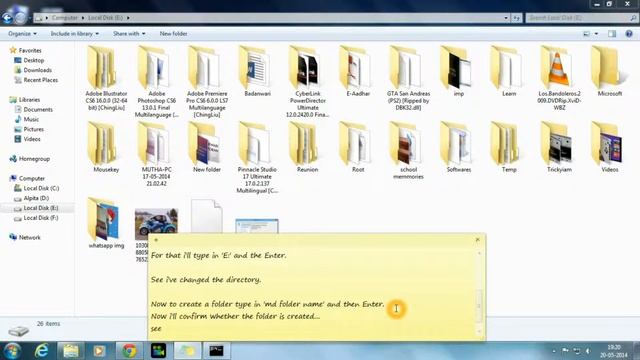Open the Include in library dropdown
The image size is (640, 360).
[75, 33]
